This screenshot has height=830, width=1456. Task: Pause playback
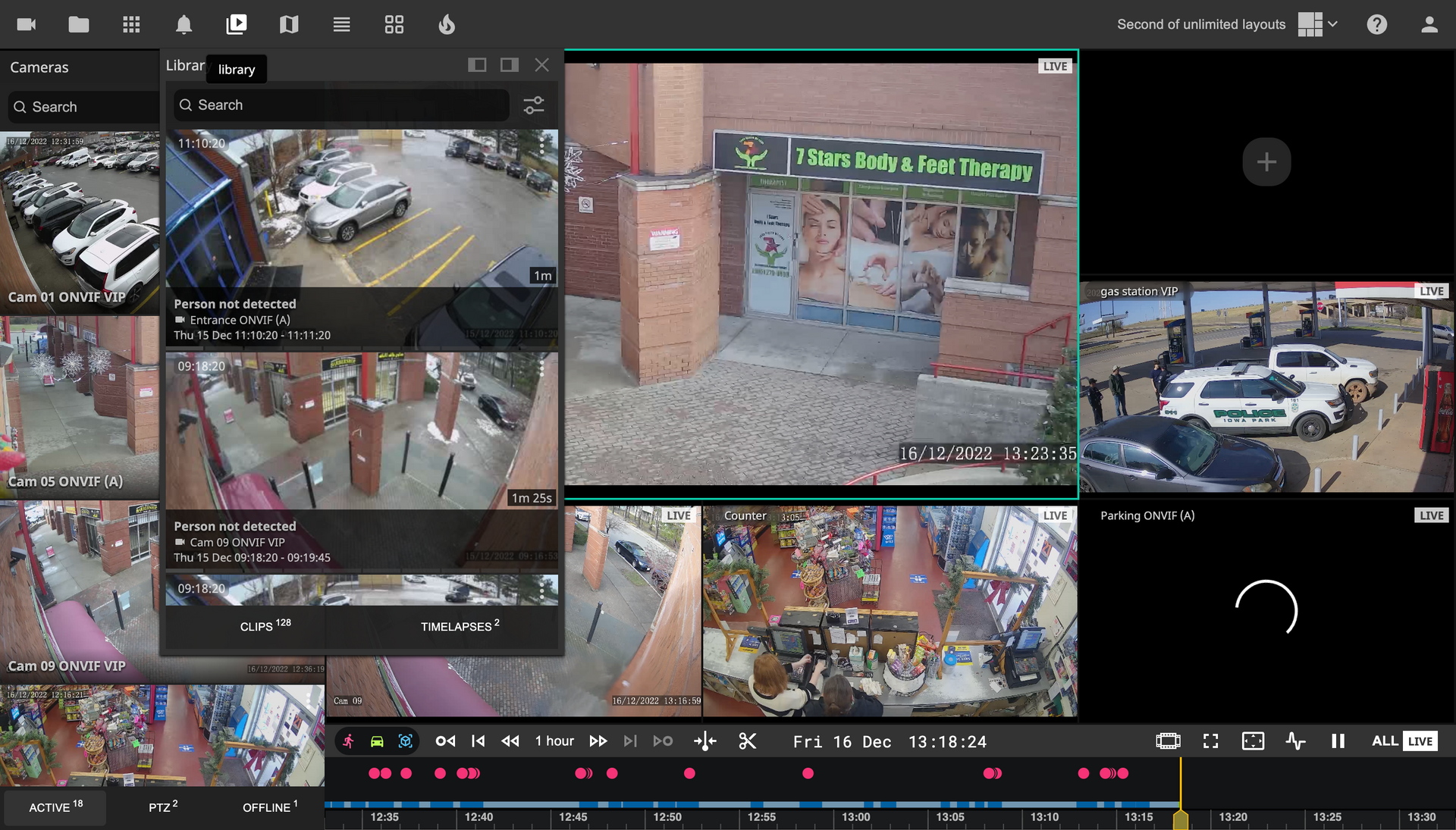(1338, 741)
